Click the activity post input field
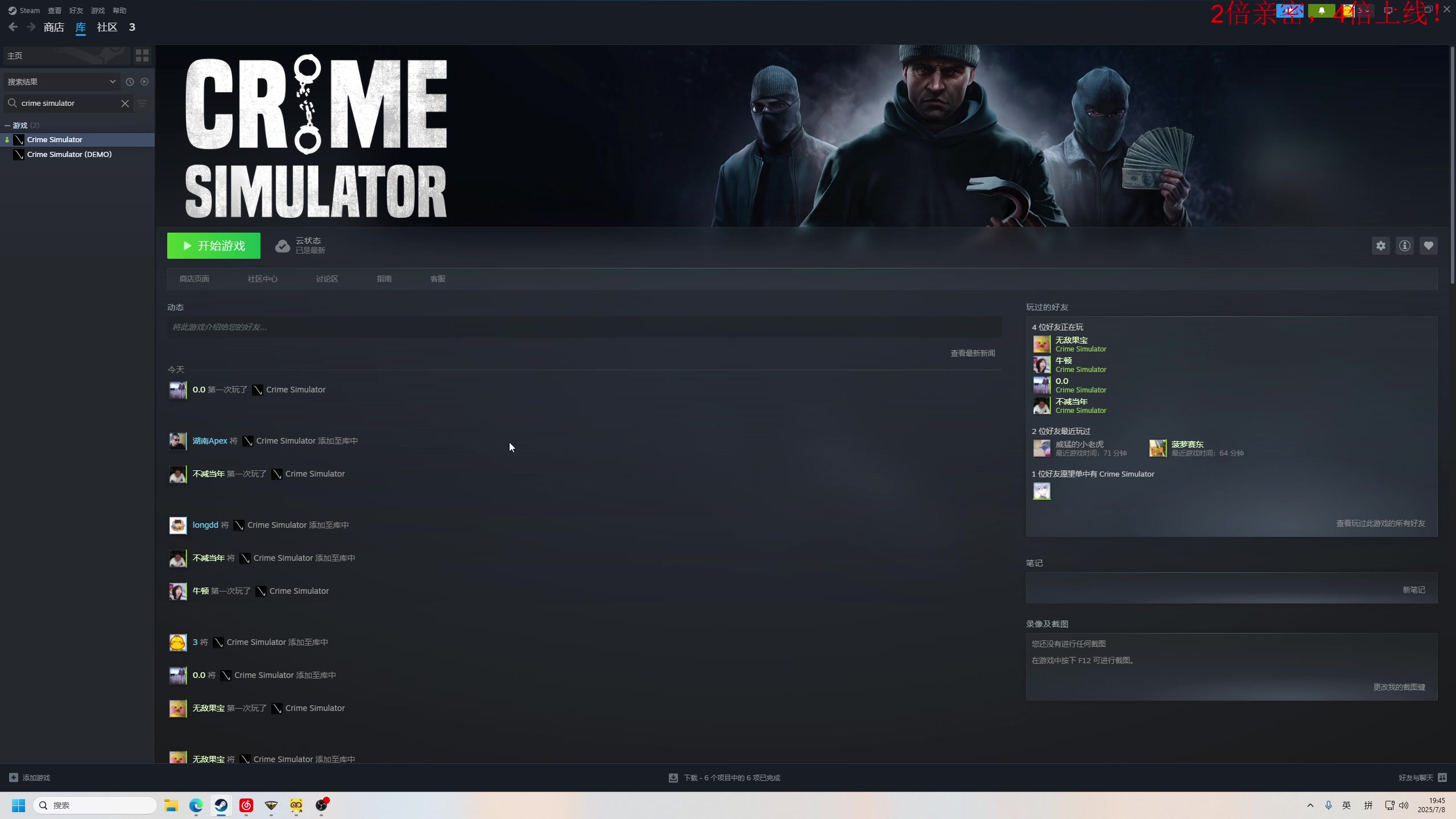1456x819 pixels. click(x=585, y=327)
